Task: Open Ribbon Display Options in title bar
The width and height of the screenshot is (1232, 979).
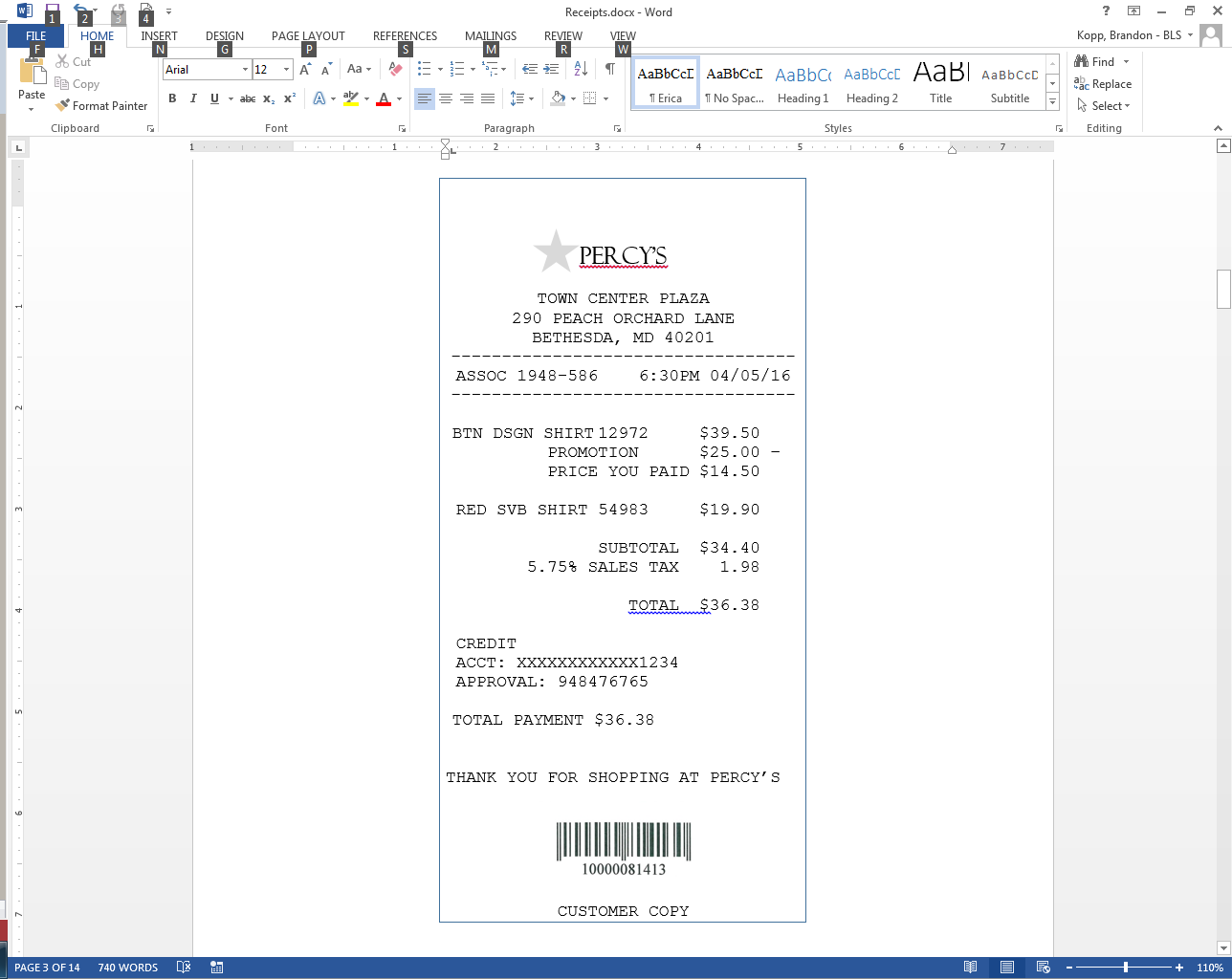Action: tap(1133, 11)
